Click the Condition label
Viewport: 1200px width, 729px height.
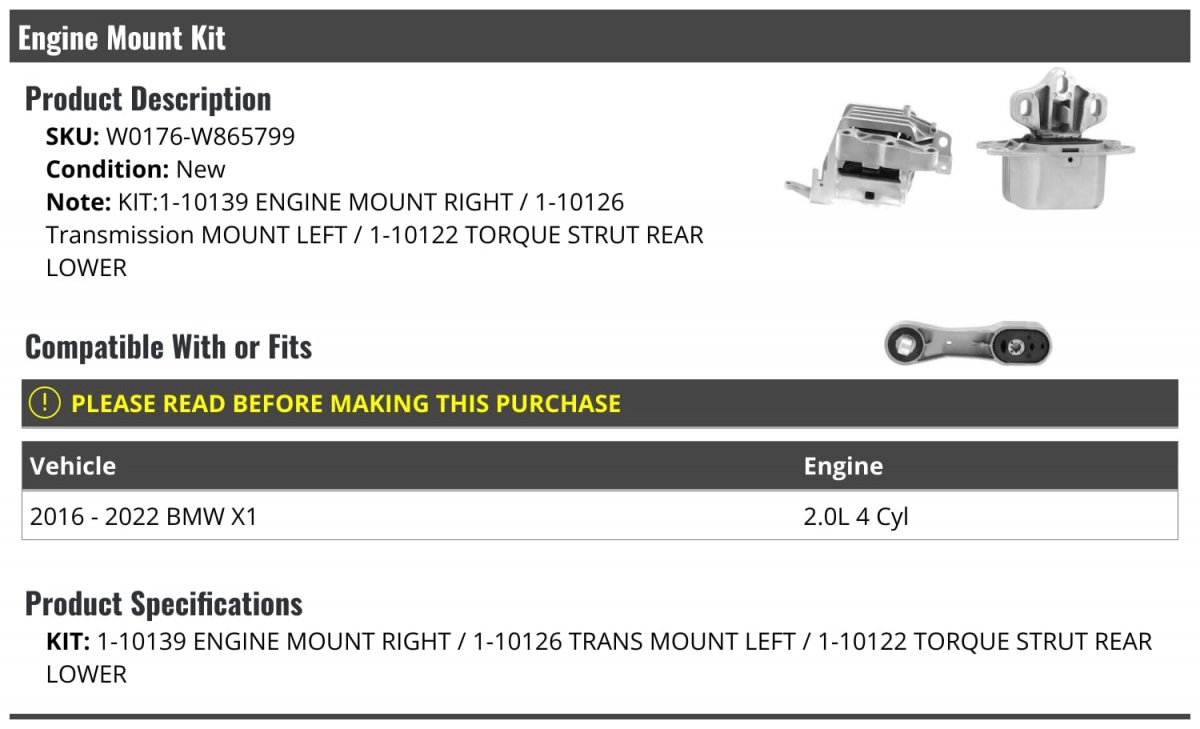108,170
